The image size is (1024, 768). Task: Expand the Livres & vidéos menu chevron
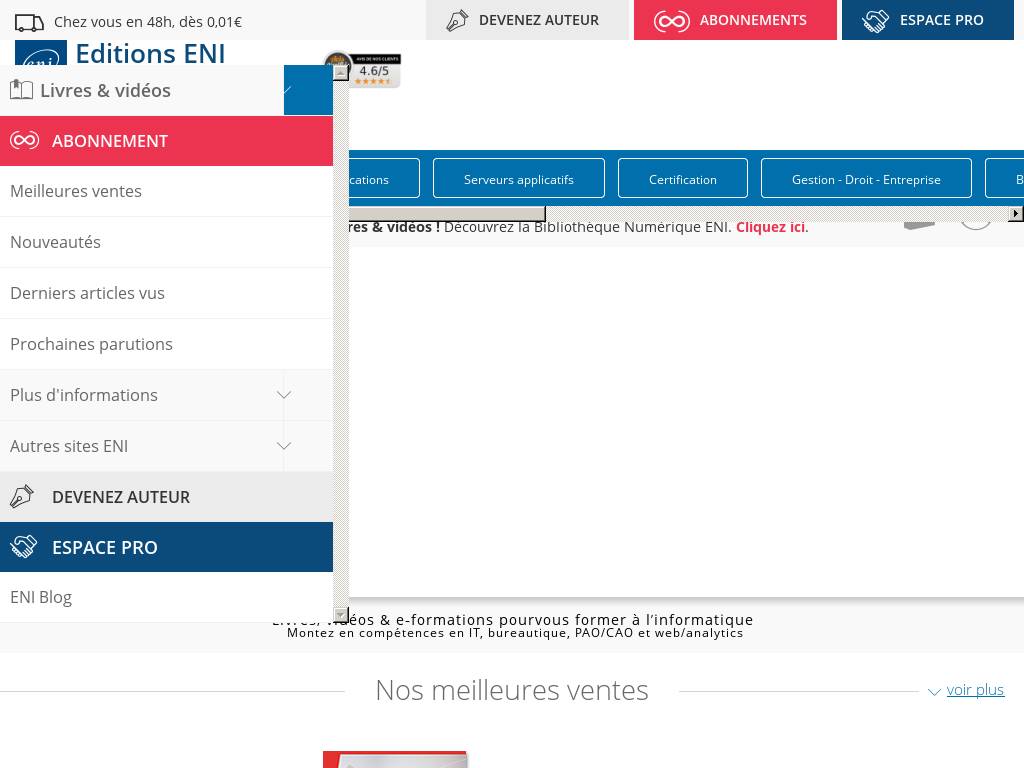(x=288, y=90)
